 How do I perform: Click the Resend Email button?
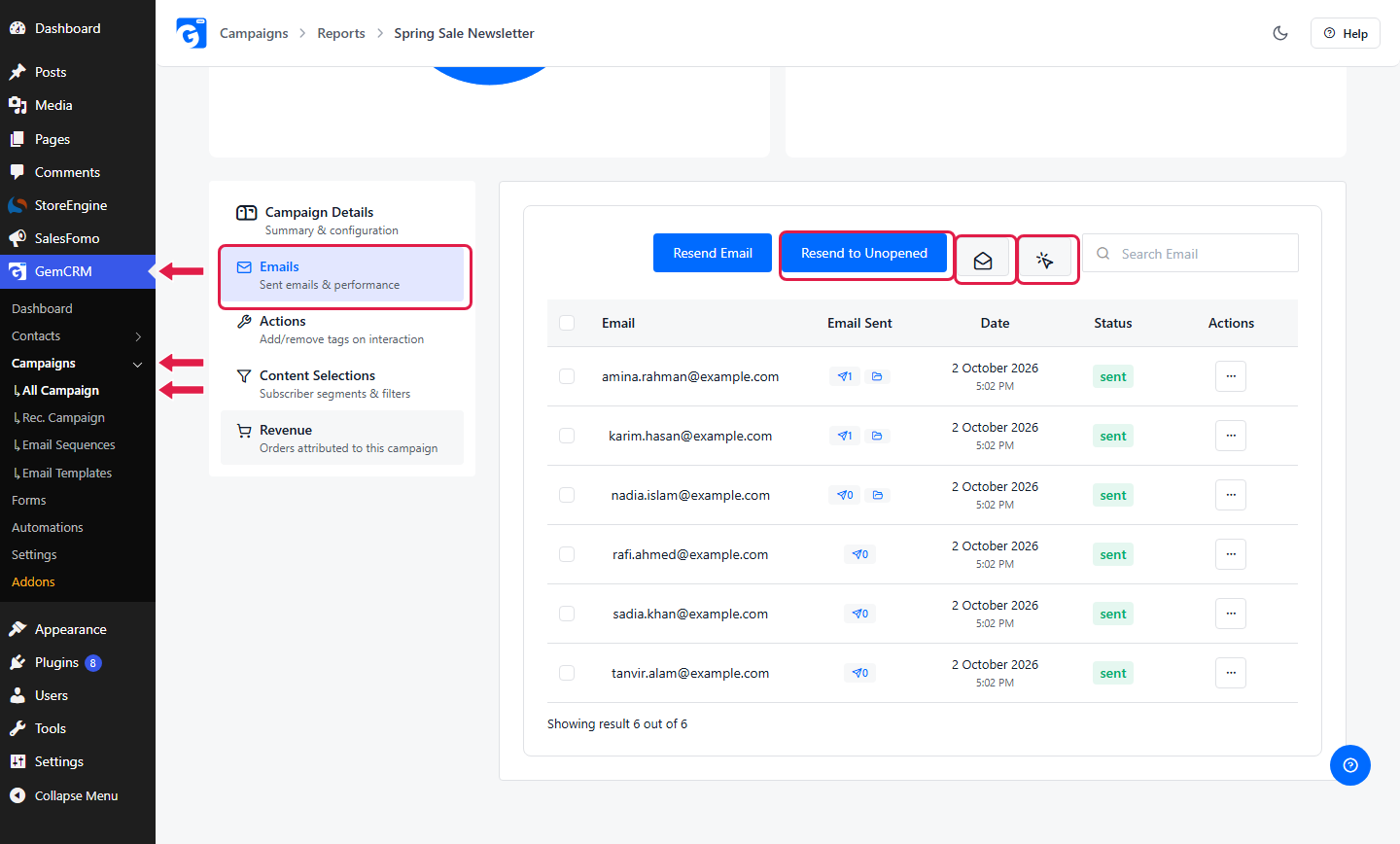(x=713, y=253)
